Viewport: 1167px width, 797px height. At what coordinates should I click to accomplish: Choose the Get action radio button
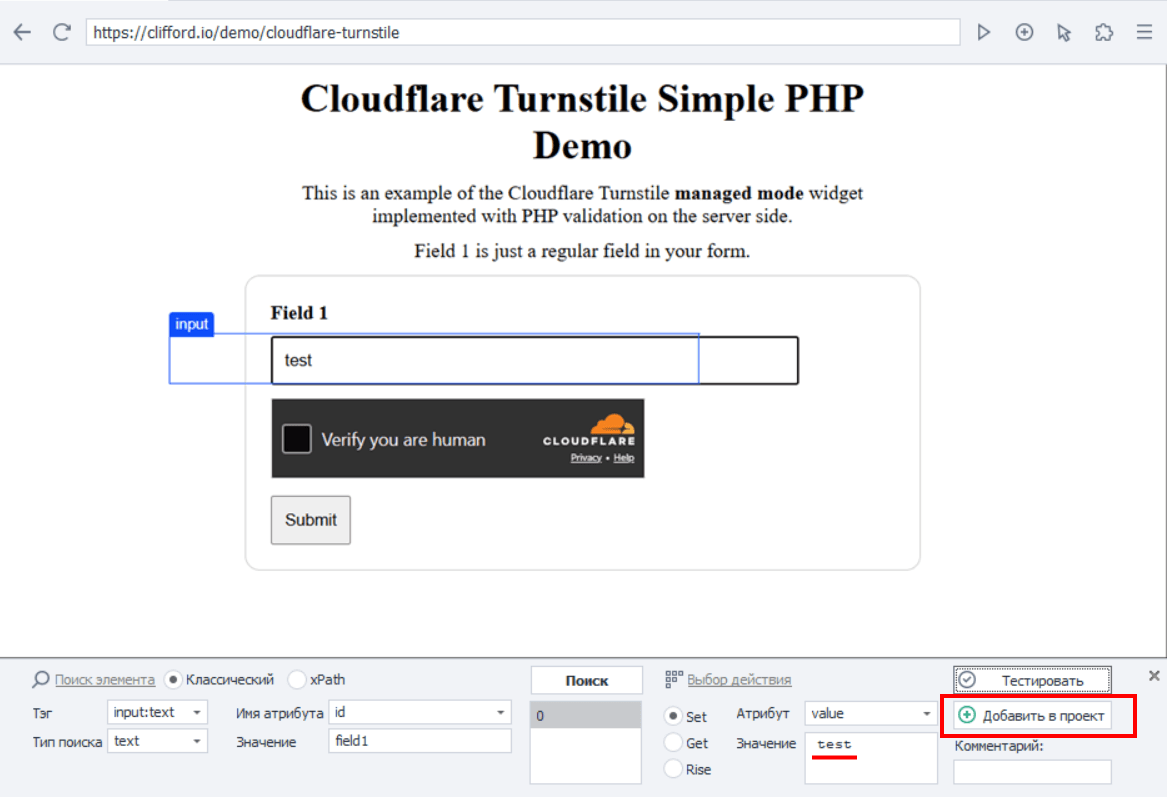(673, 743)
